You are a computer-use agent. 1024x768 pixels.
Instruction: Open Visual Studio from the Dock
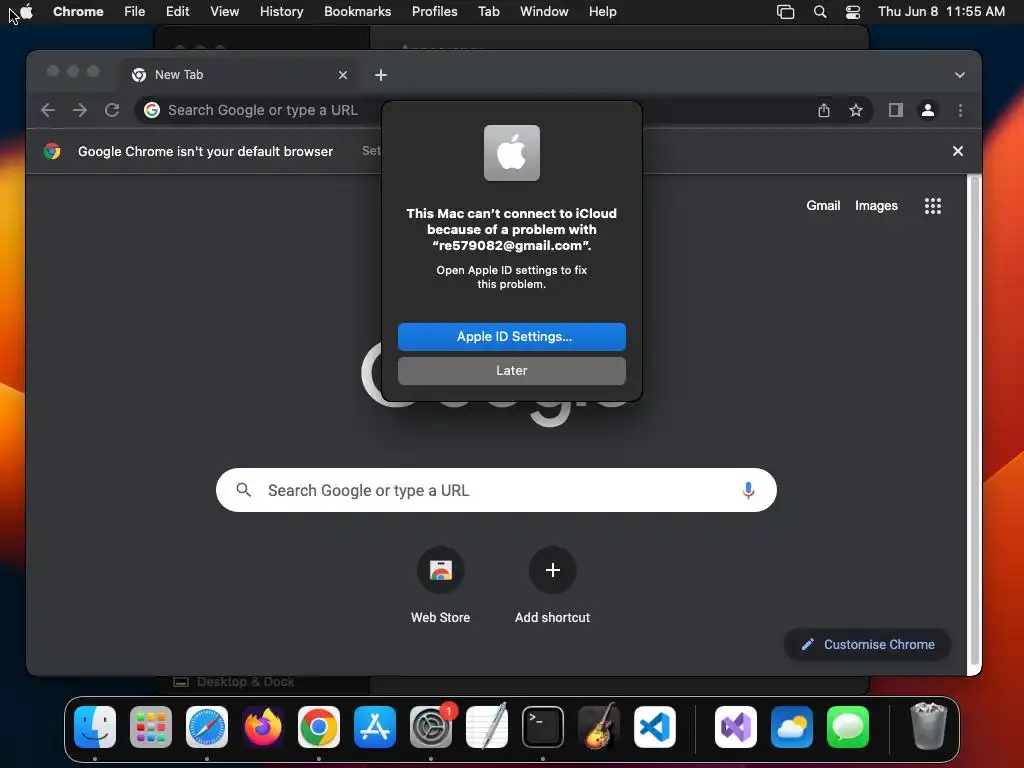point(736,727)
